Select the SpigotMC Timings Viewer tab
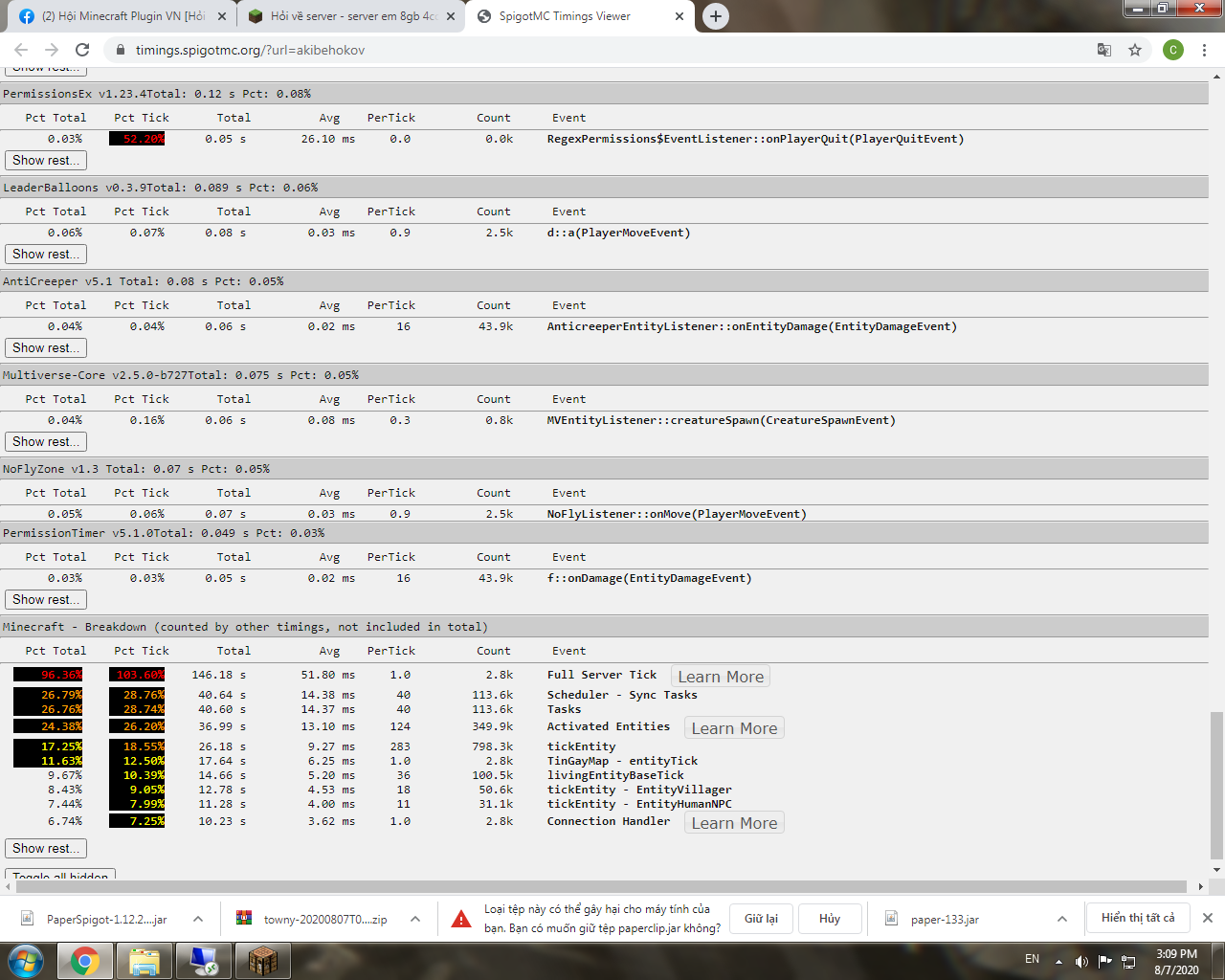Viewport: 1225px width, 980px height. tap(579, 16)
